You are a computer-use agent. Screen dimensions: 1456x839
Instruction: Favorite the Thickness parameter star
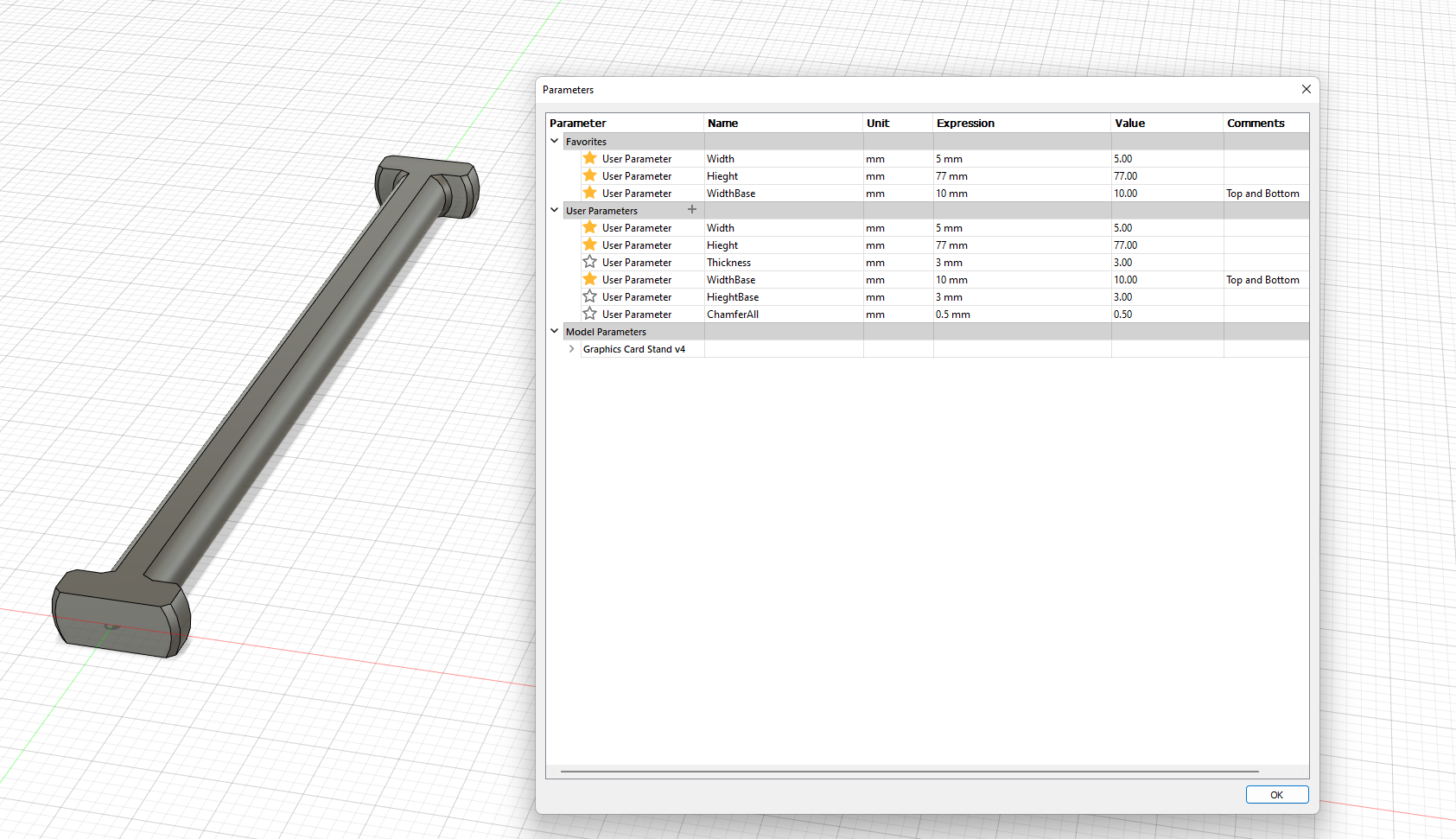[x=590, y=262]
